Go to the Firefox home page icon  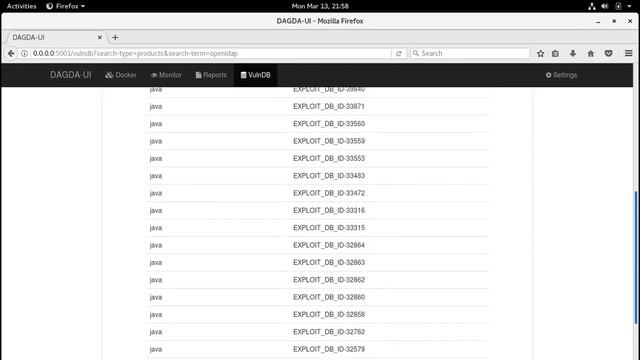tap(591, 53)
